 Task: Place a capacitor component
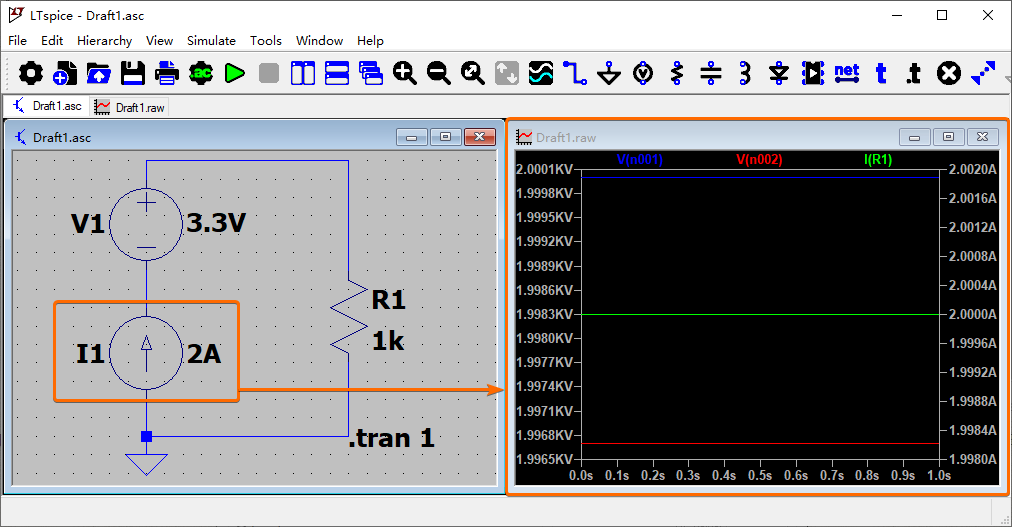[x=711, y=74]
